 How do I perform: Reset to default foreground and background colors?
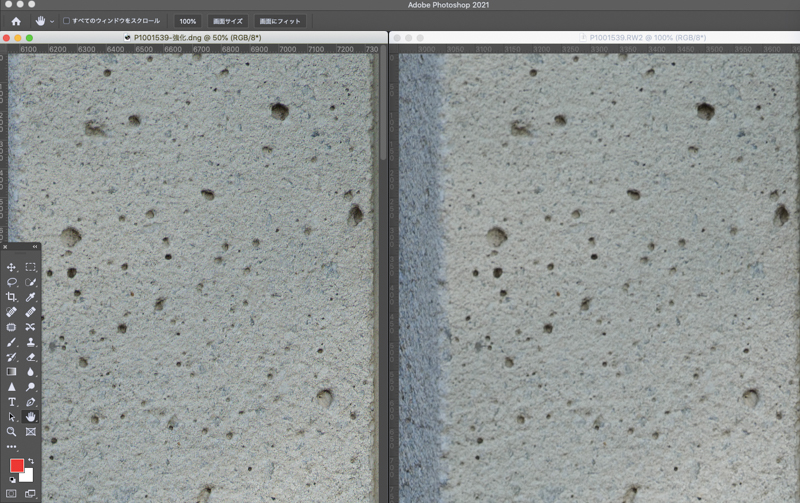[x=12, y=480]
